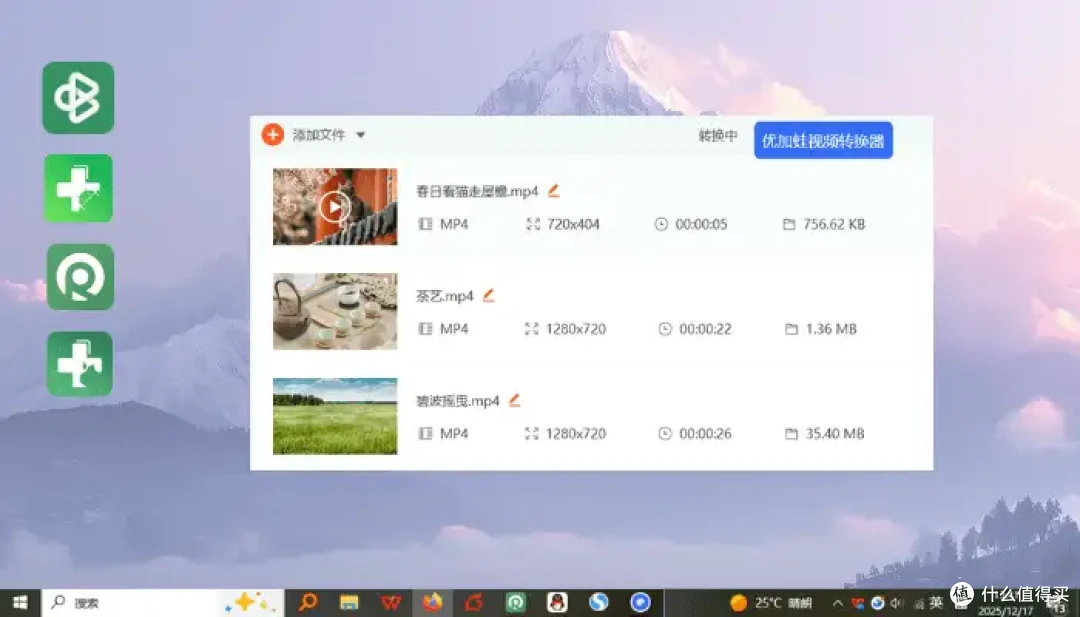The height and width of the screenshot is (617, 1080).
Task: Switch to the 转换中 tab
Action: click(x=718, y=136)
